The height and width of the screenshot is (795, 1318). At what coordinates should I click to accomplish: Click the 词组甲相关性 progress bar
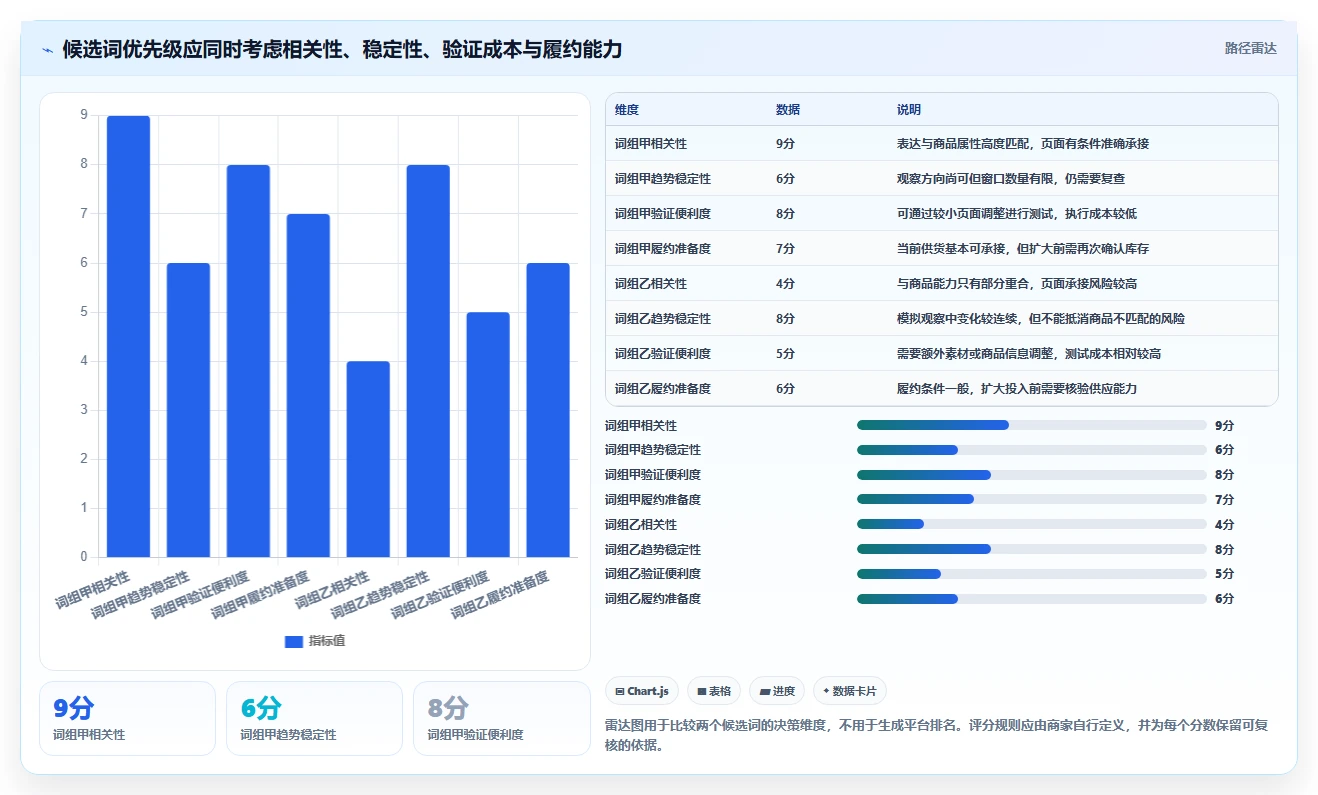1032,425
